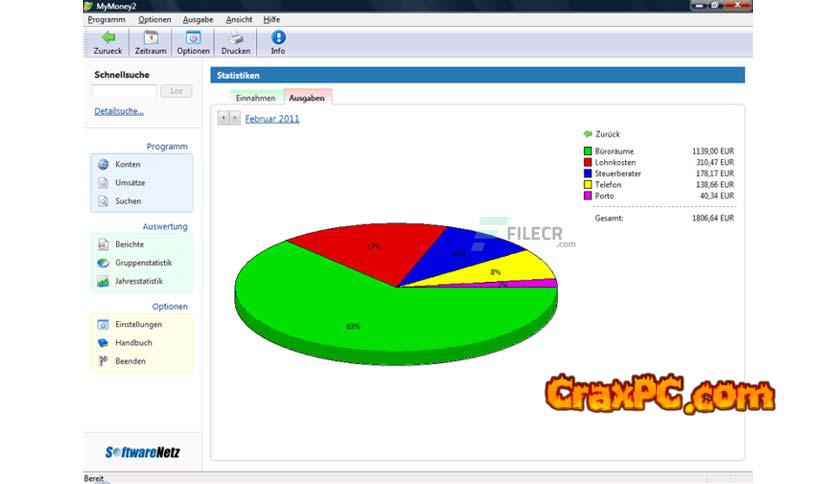Click the red Lohnkosten legend swatch
The width and height of the screenshot is (836, 484).
pyautogui.click(x=588, y=163)
